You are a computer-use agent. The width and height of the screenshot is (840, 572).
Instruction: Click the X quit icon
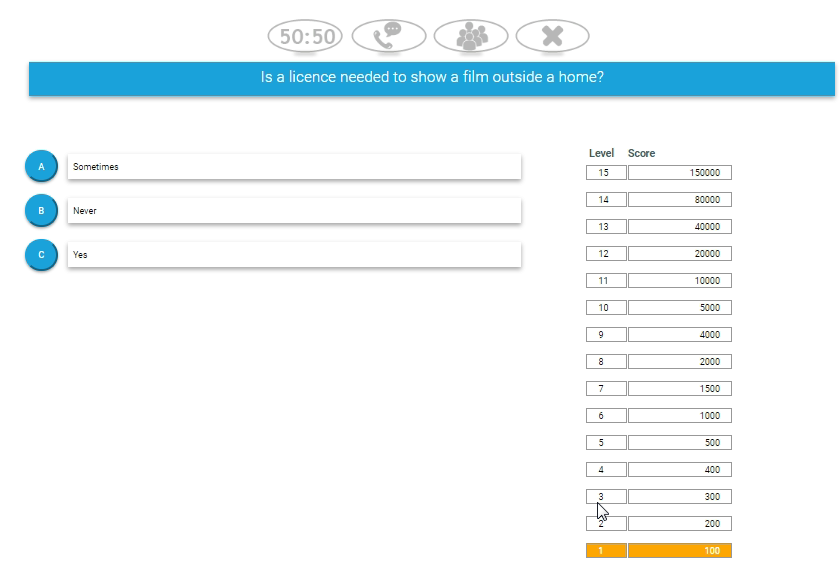pos(552,37)
